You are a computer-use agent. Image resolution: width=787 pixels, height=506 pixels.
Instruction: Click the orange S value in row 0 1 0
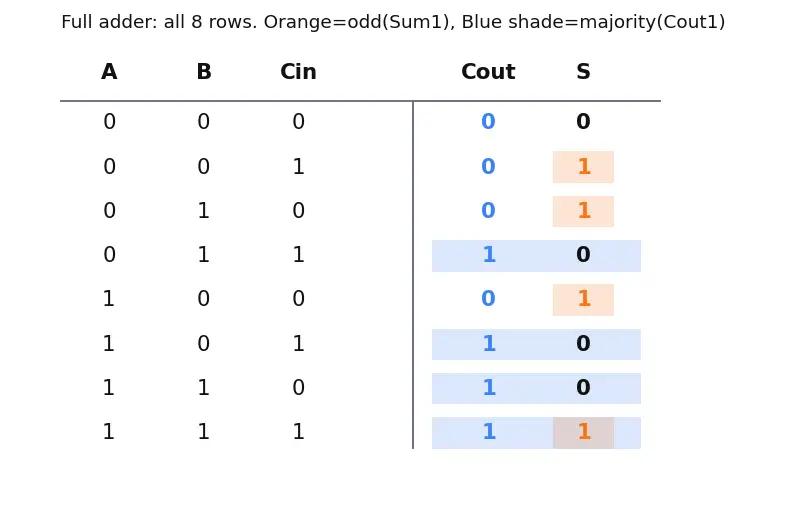pyautogui.click(x=583, y=211)
